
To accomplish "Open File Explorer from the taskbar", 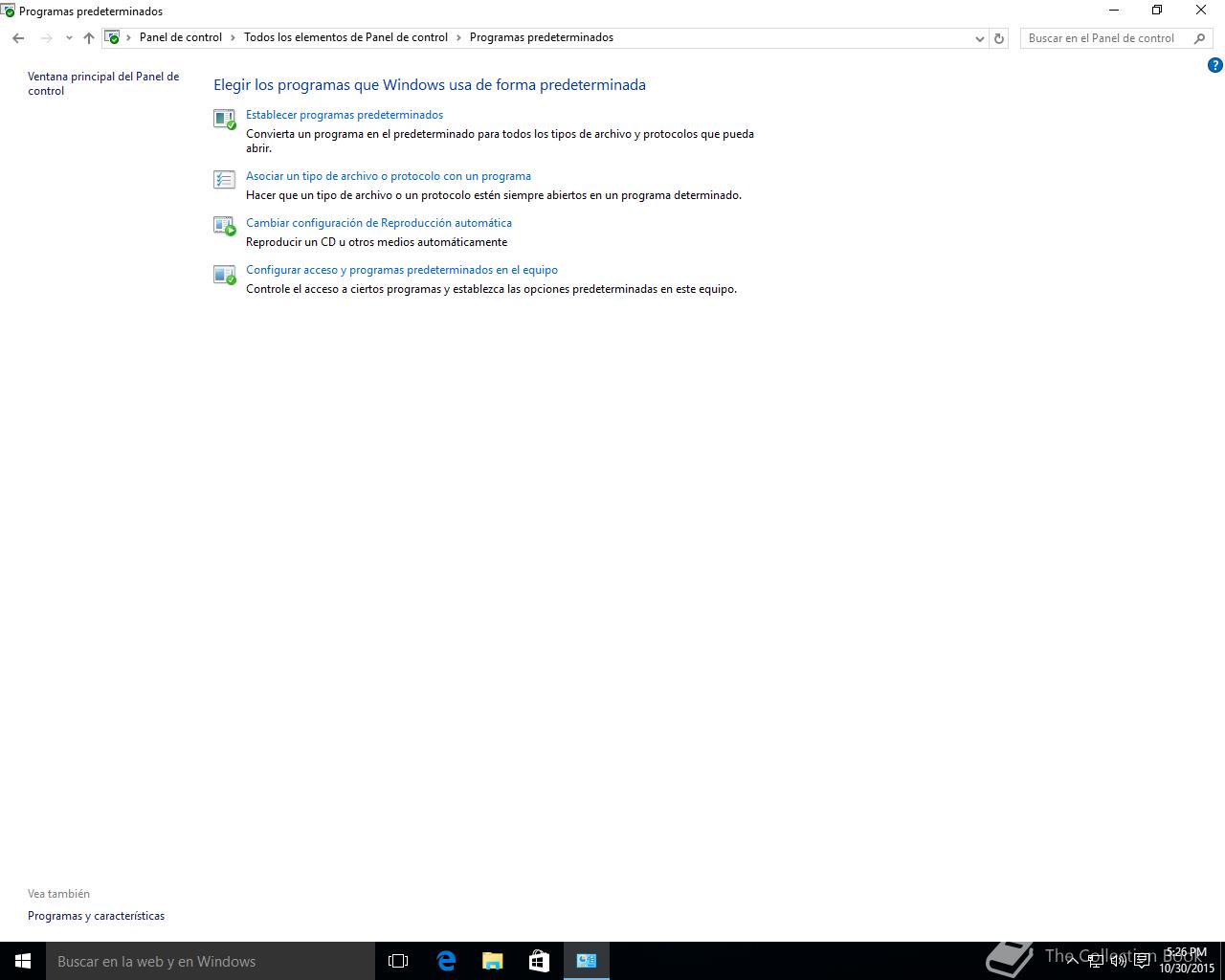I will pyautogui.click(x=492, y=961).
